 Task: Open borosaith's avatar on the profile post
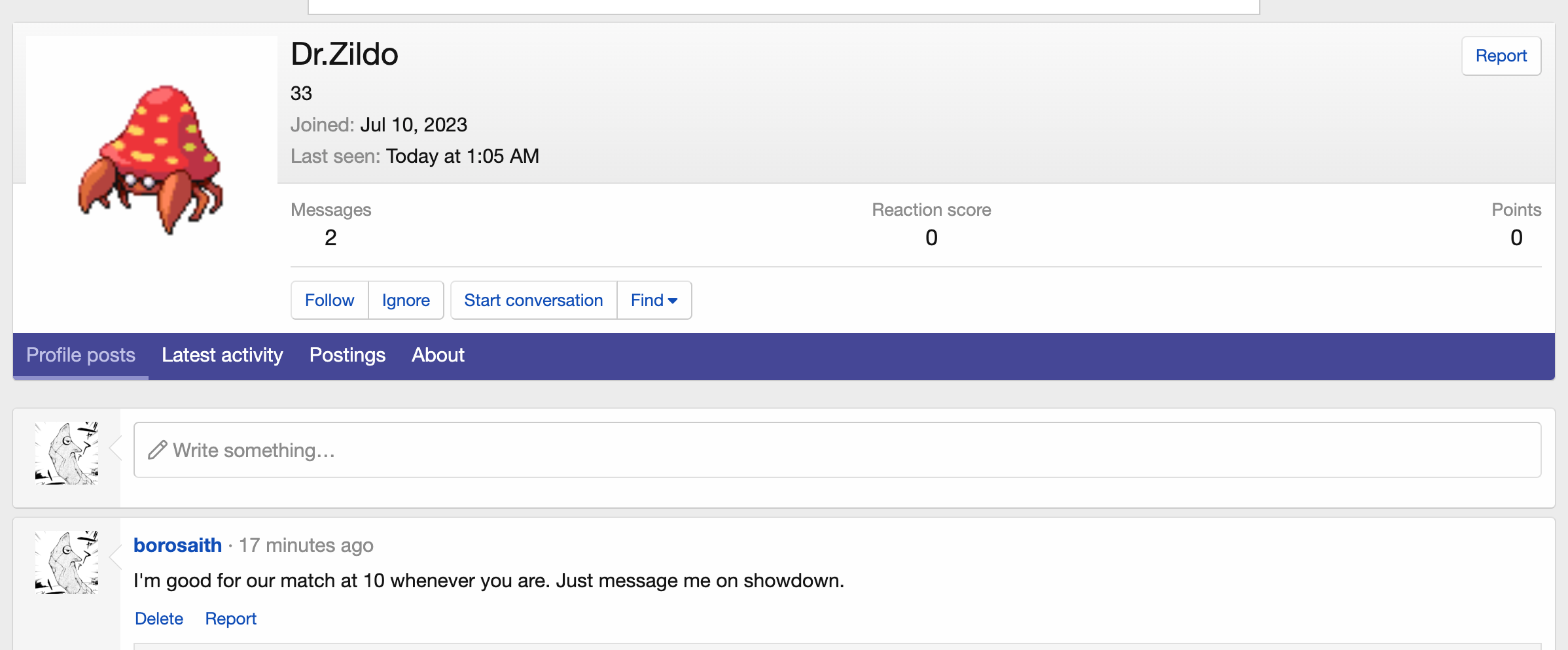pyautogui.click(x=67, y=562)
